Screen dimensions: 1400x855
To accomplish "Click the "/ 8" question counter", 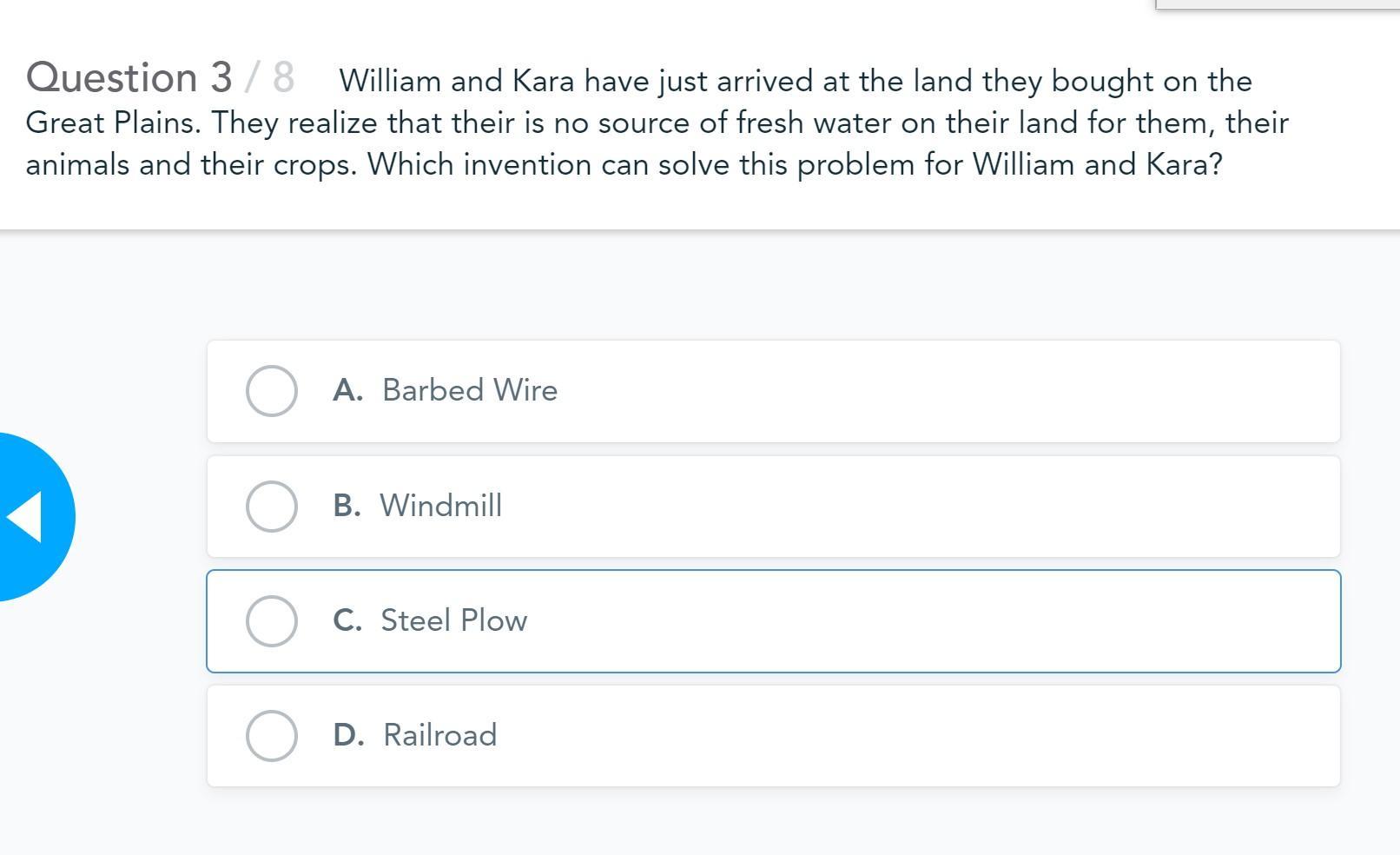I will pyautogui.click(x=270, y=78).
